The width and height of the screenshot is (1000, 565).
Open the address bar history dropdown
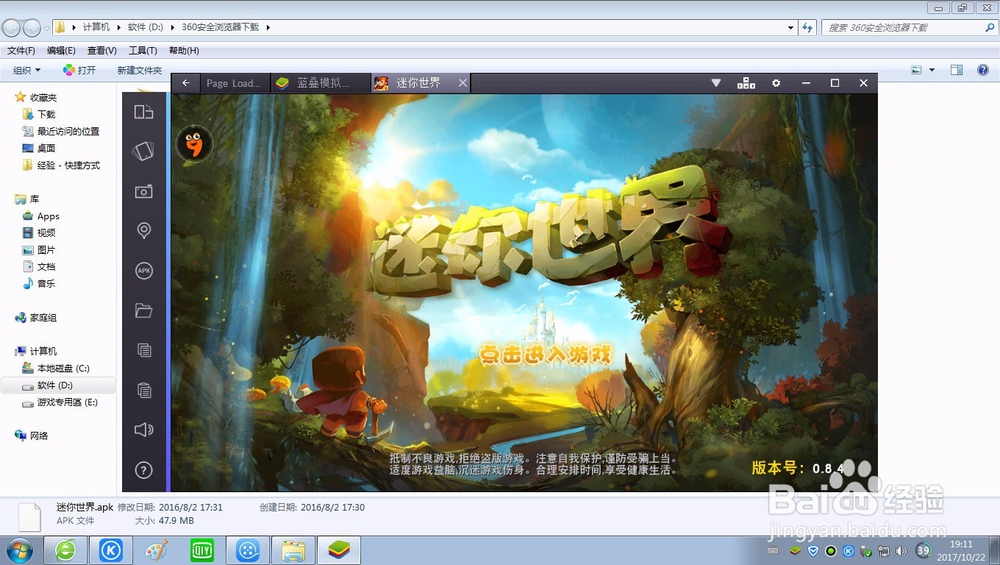pos(791,27)
